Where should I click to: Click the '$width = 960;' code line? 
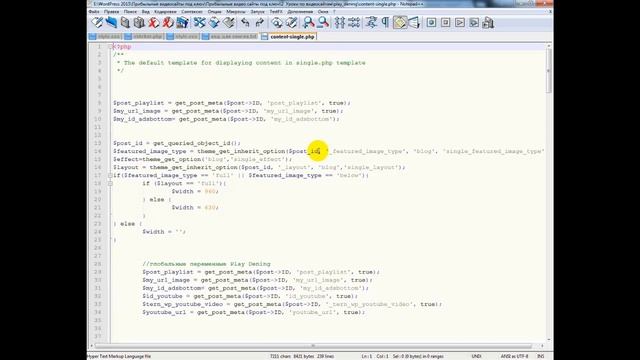[195, 191]
